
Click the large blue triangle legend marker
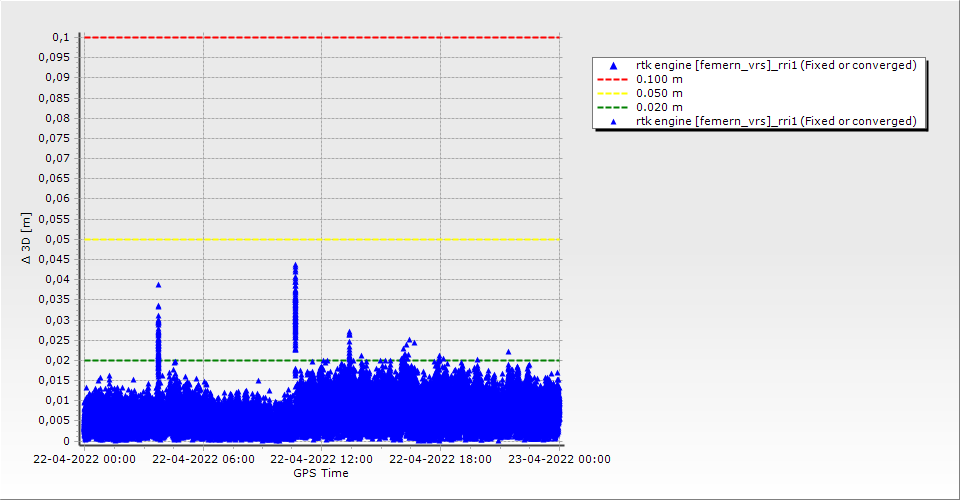[613, 65]
